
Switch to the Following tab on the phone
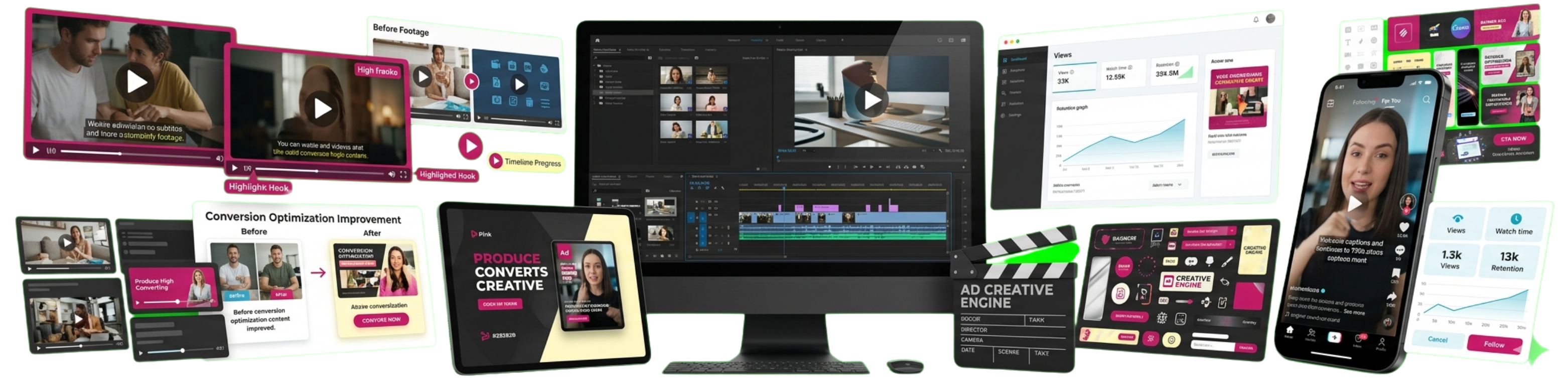pos(1363,102)
